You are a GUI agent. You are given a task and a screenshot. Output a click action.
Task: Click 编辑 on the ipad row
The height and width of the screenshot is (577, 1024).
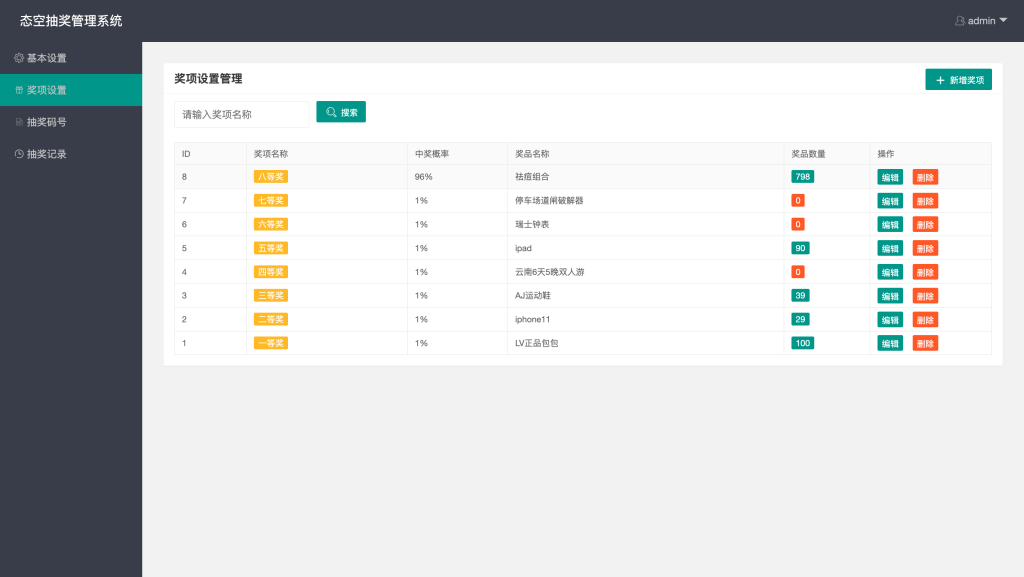coord(889,247)
